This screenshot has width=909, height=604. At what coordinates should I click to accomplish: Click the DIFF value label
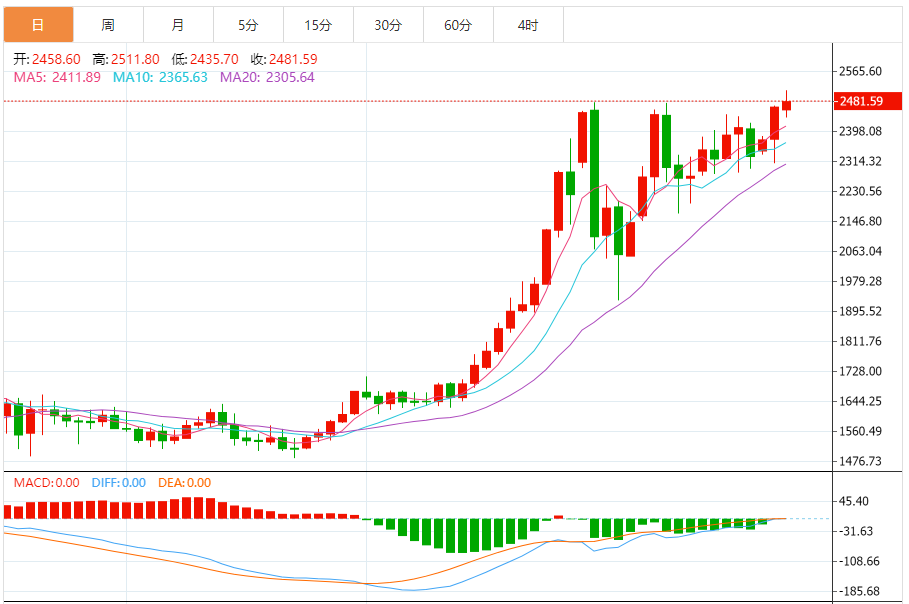(x=119, y=483)
